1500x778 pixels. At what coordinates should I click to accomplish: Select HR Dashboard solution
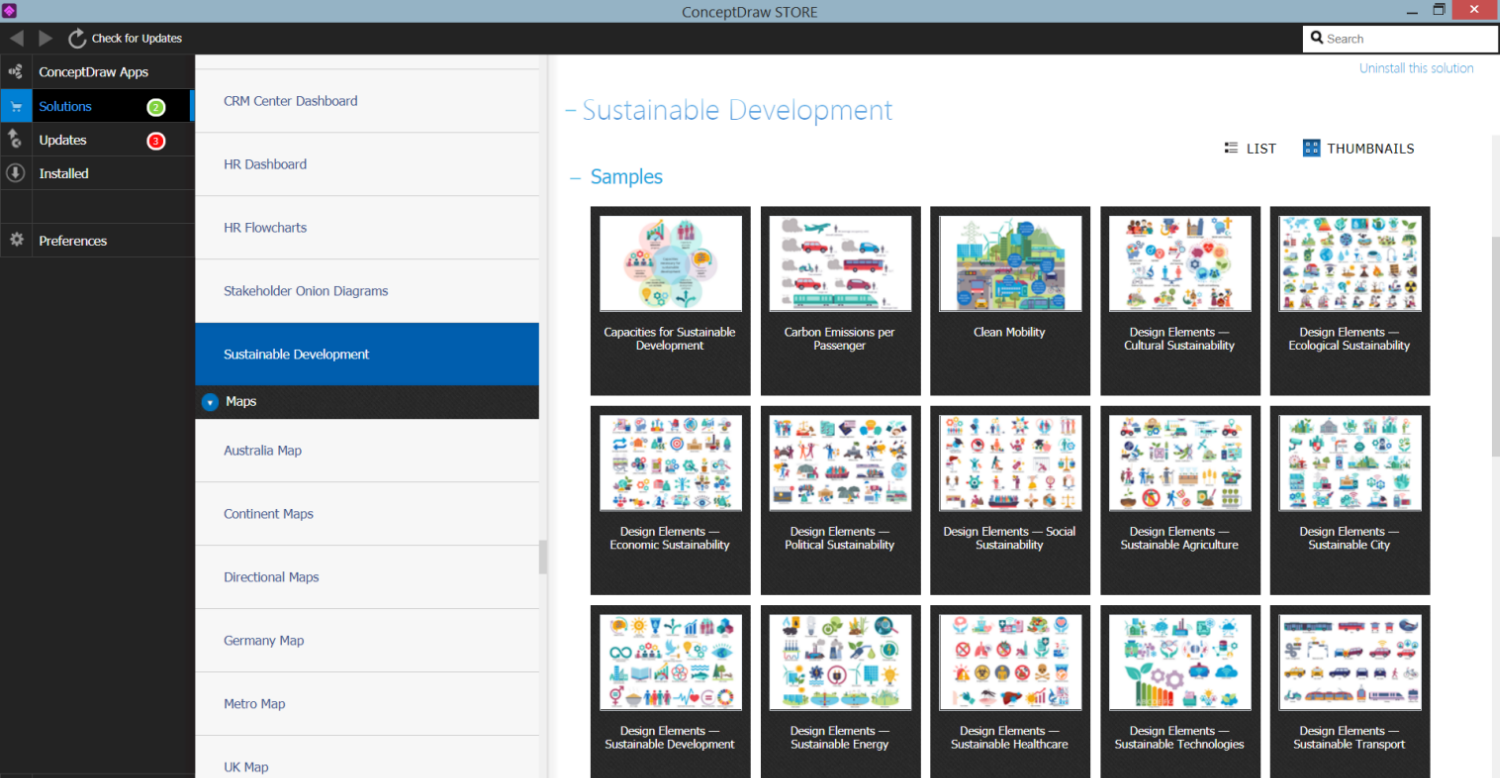(x=367, y=164)
